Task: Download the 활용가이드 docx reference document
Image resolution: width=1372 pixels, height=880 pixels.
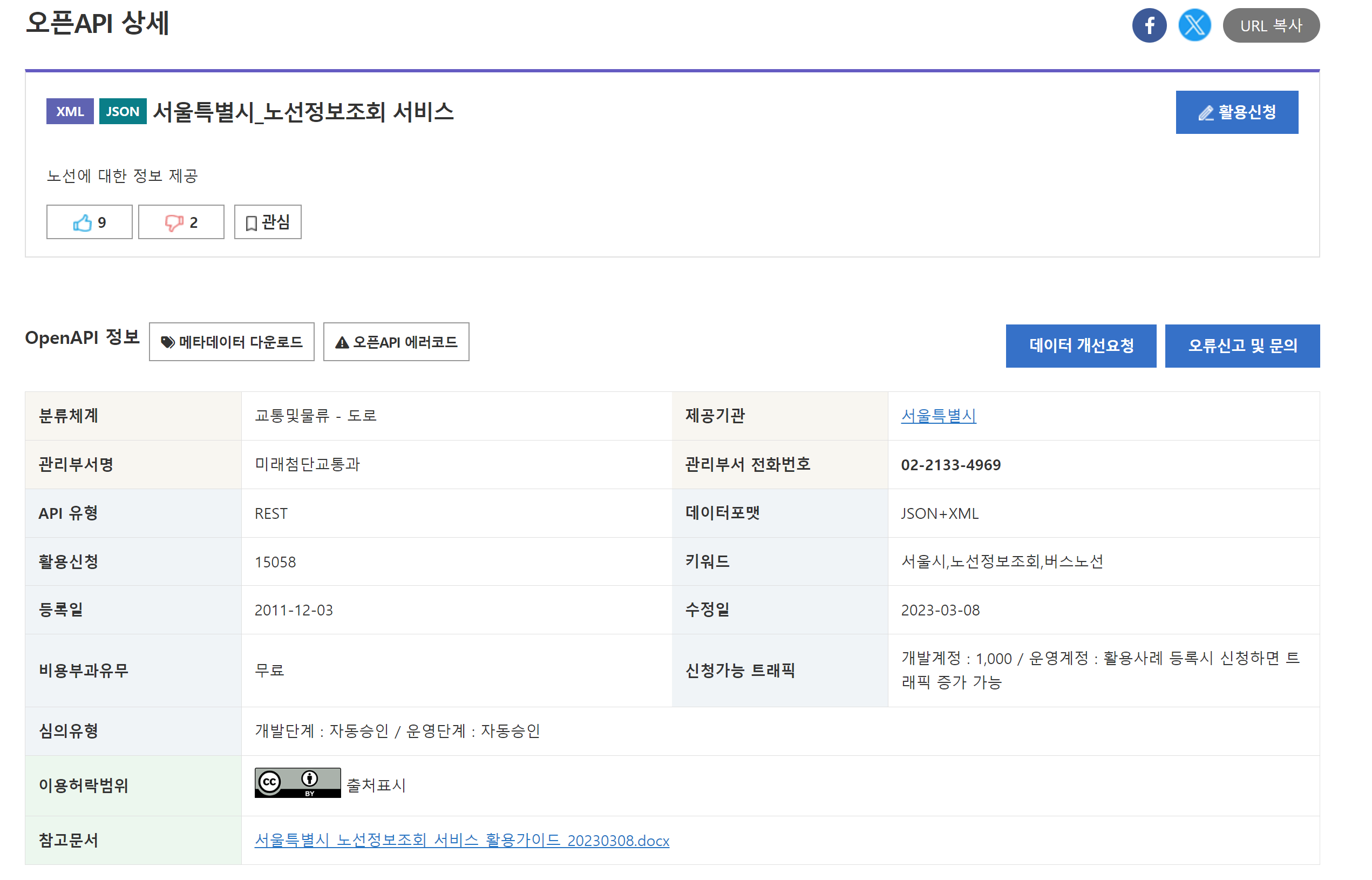Action: (461, 840)
